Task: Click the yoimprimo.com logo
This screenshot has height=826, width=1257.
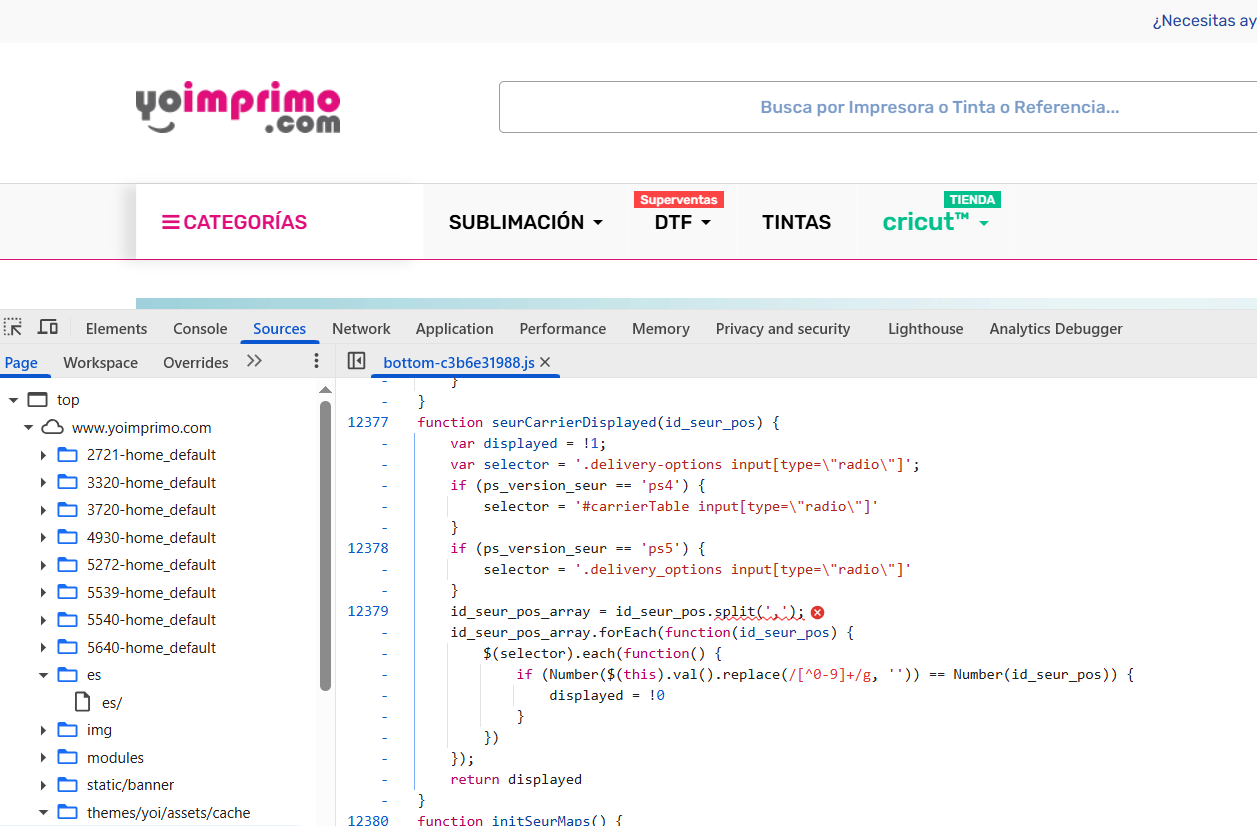Action: pyautogui.click(x=238, y=108)
